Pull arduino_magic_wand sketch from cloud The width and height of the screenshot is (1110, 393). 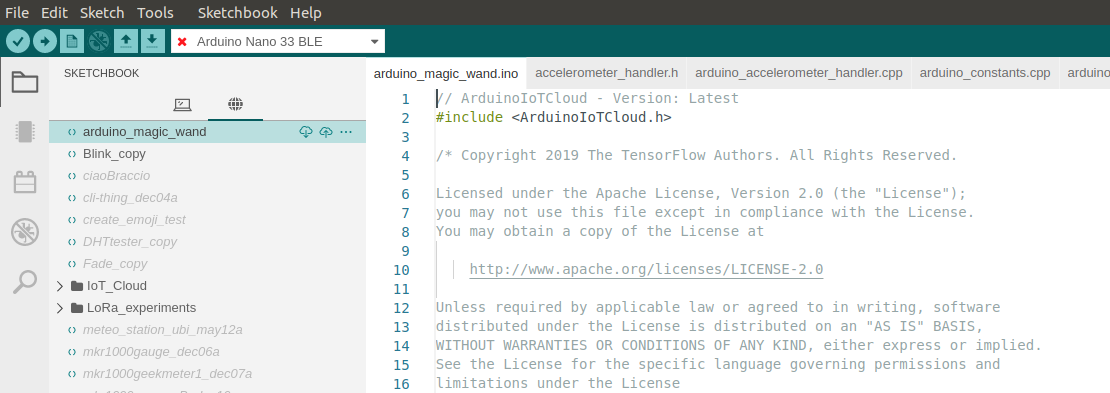point(306,132)
